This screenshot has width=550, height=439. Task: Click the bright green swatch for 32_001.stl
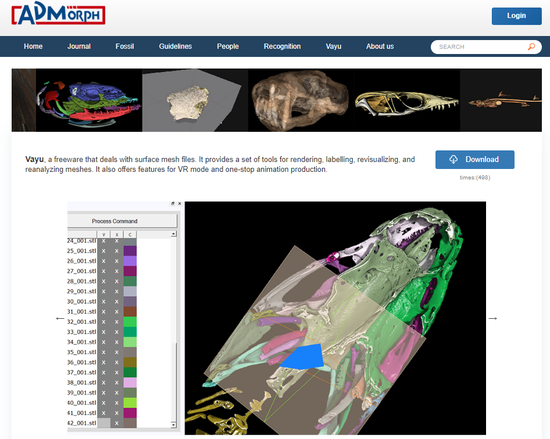tap(130, 322)
